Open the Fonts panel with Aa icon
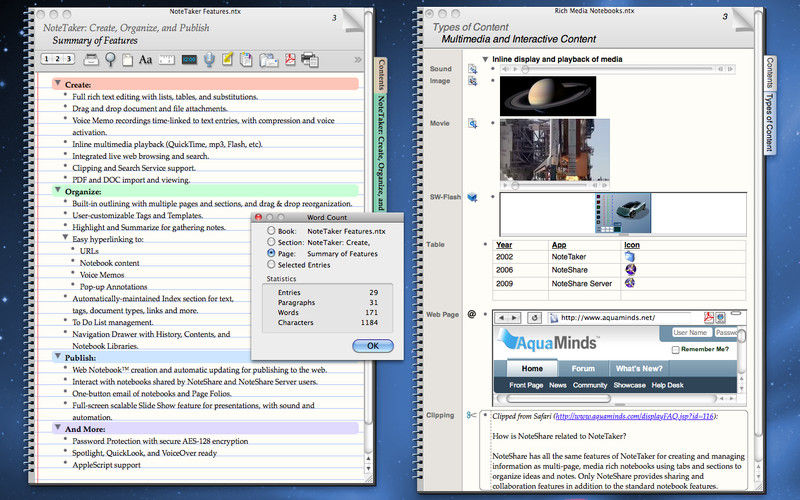 (x=145, y=60)
